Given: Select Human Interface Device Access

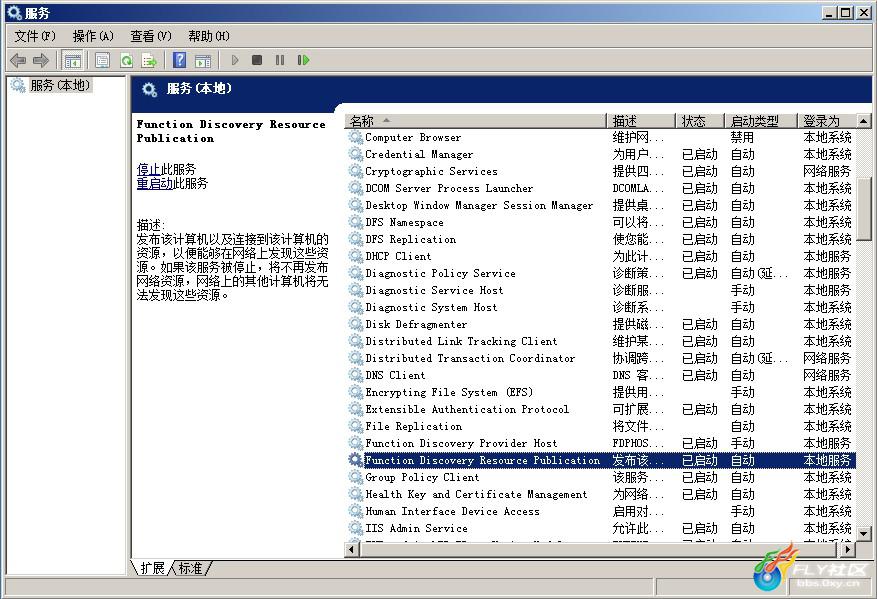Looking at the screenshot, I should point(600,511).
